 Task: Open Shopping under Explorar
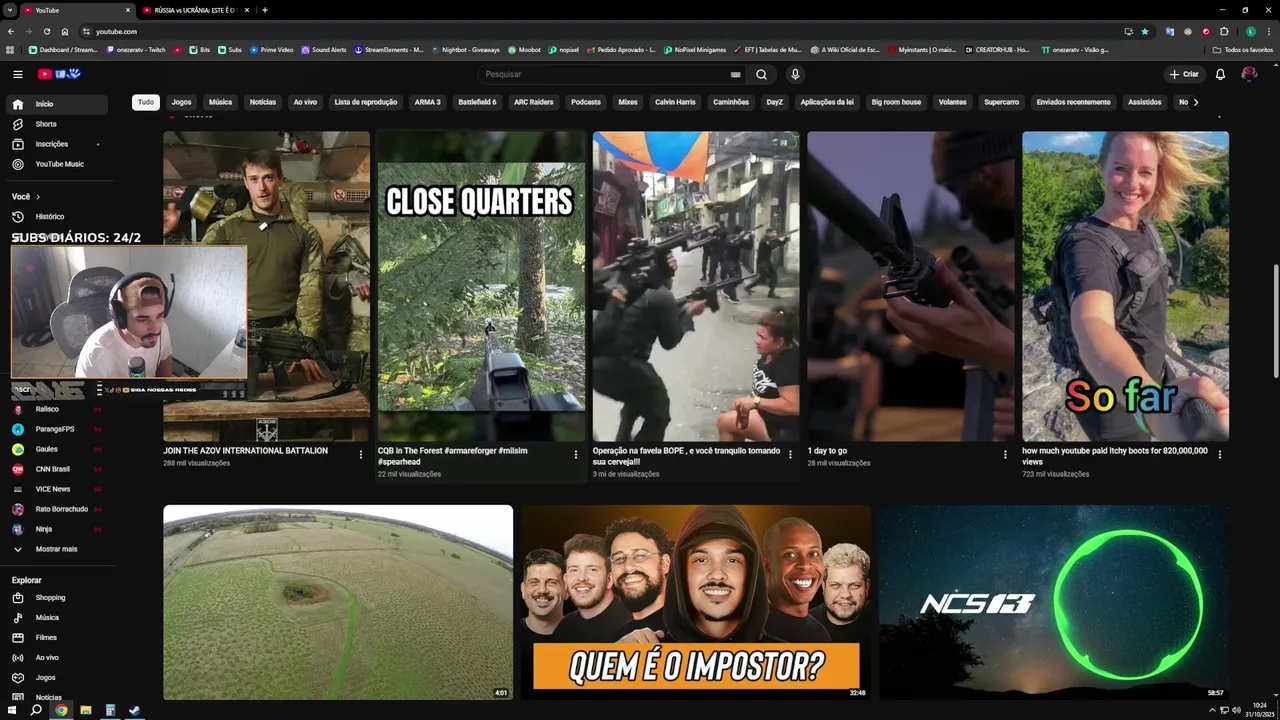coord(56,598)
